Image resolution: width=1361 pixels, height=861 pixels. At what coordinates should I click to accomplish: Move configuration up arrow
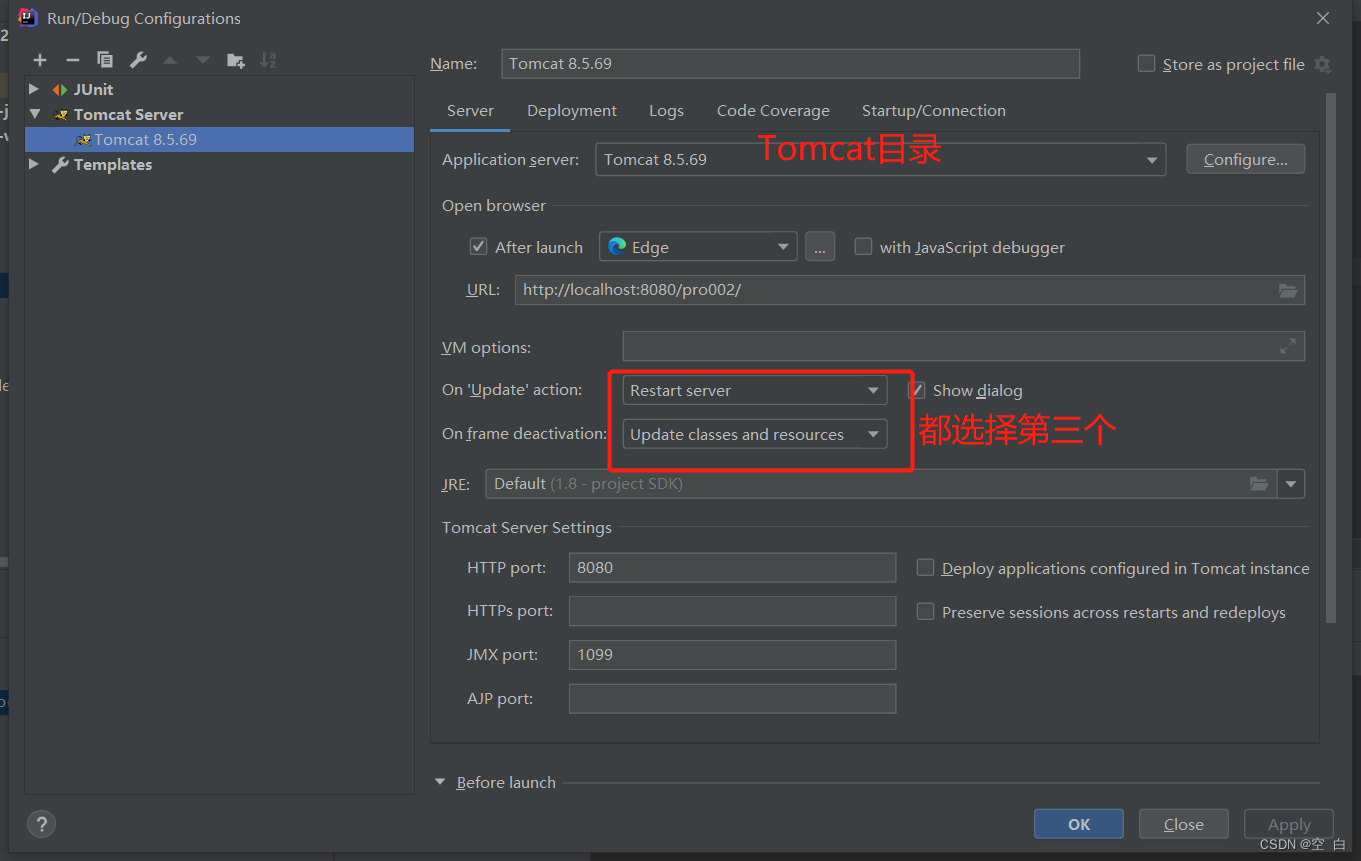click(170, 60)
